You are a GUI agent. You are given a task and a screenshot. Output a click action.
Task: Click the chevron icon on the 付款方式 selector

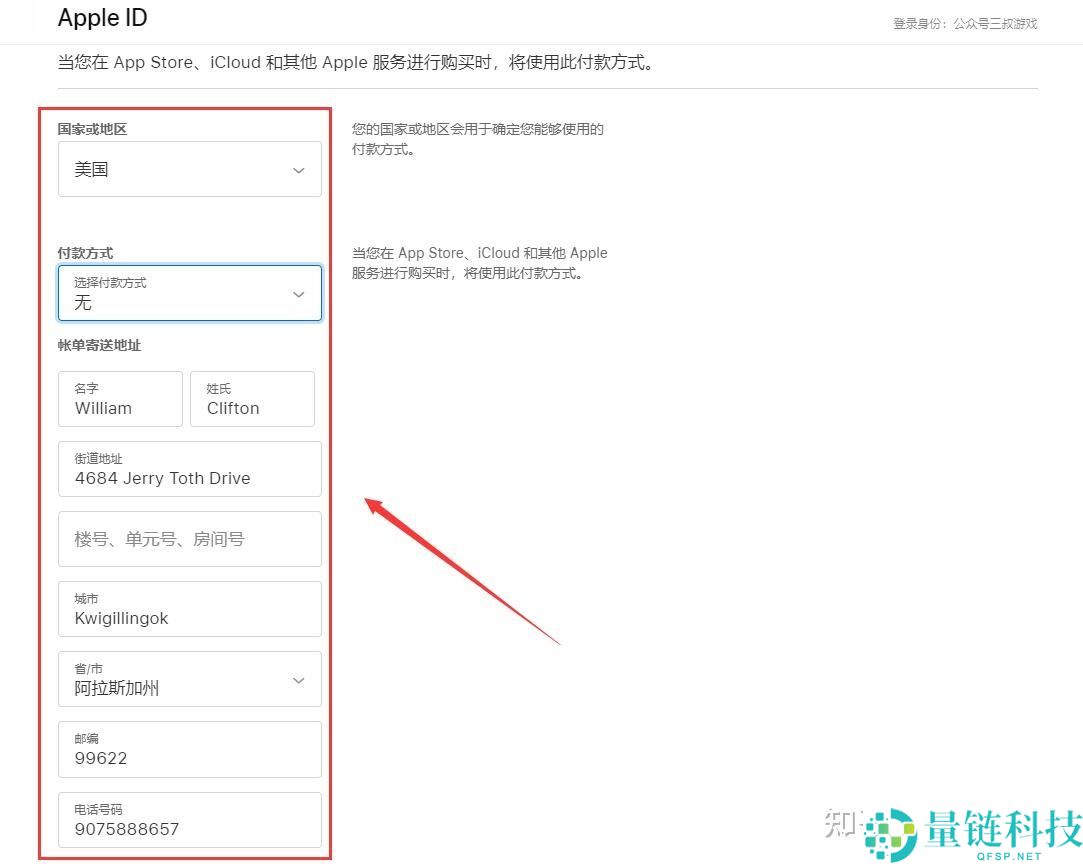[x=298, y=293]
